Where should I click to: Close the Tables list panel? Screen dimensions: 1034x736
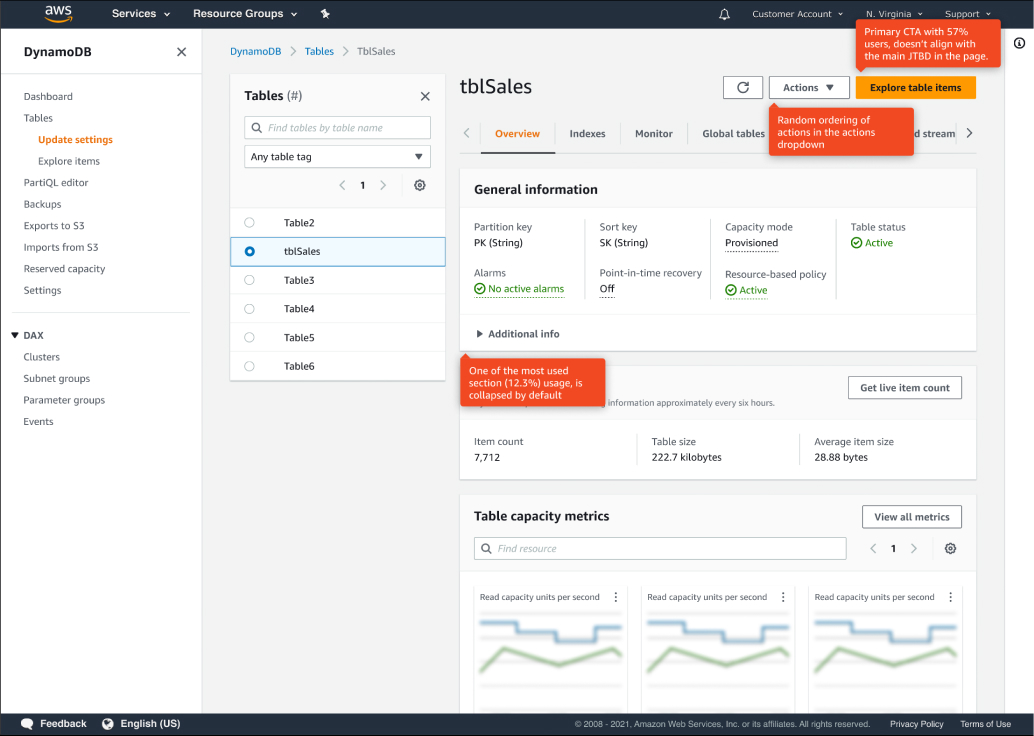coord(425,96)
